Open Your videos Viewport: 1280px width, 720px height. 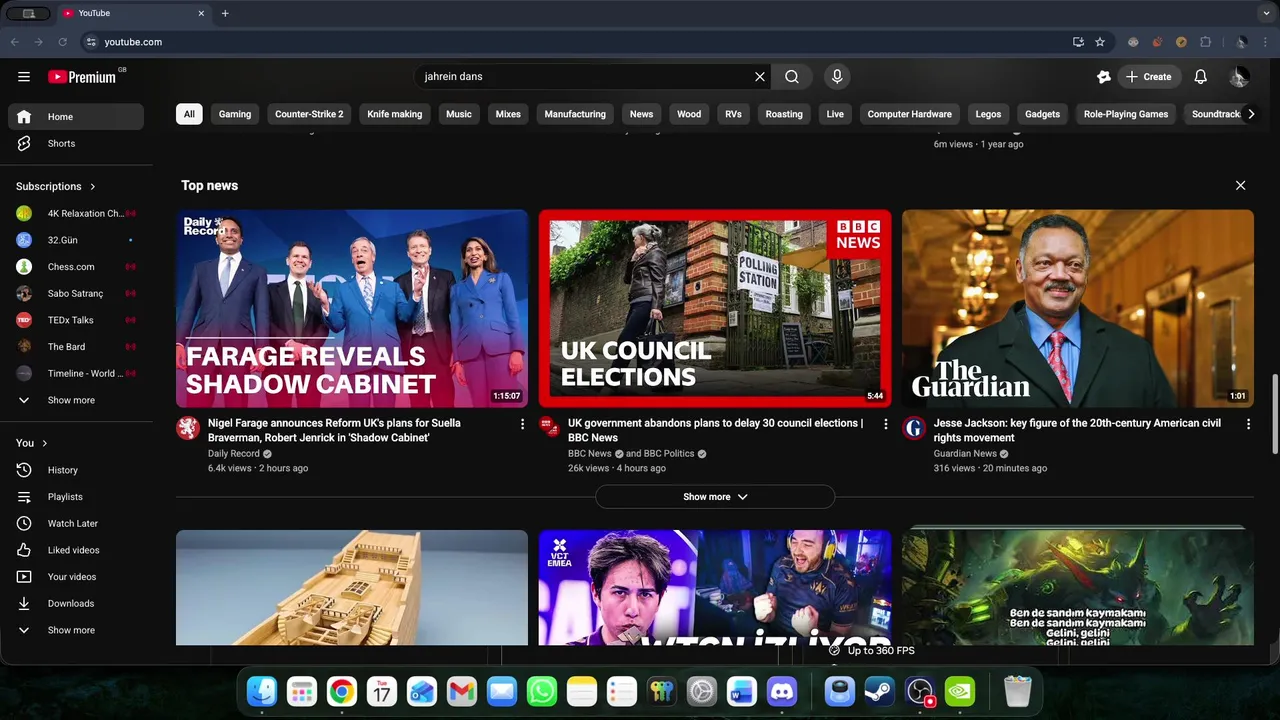point(76,577)
